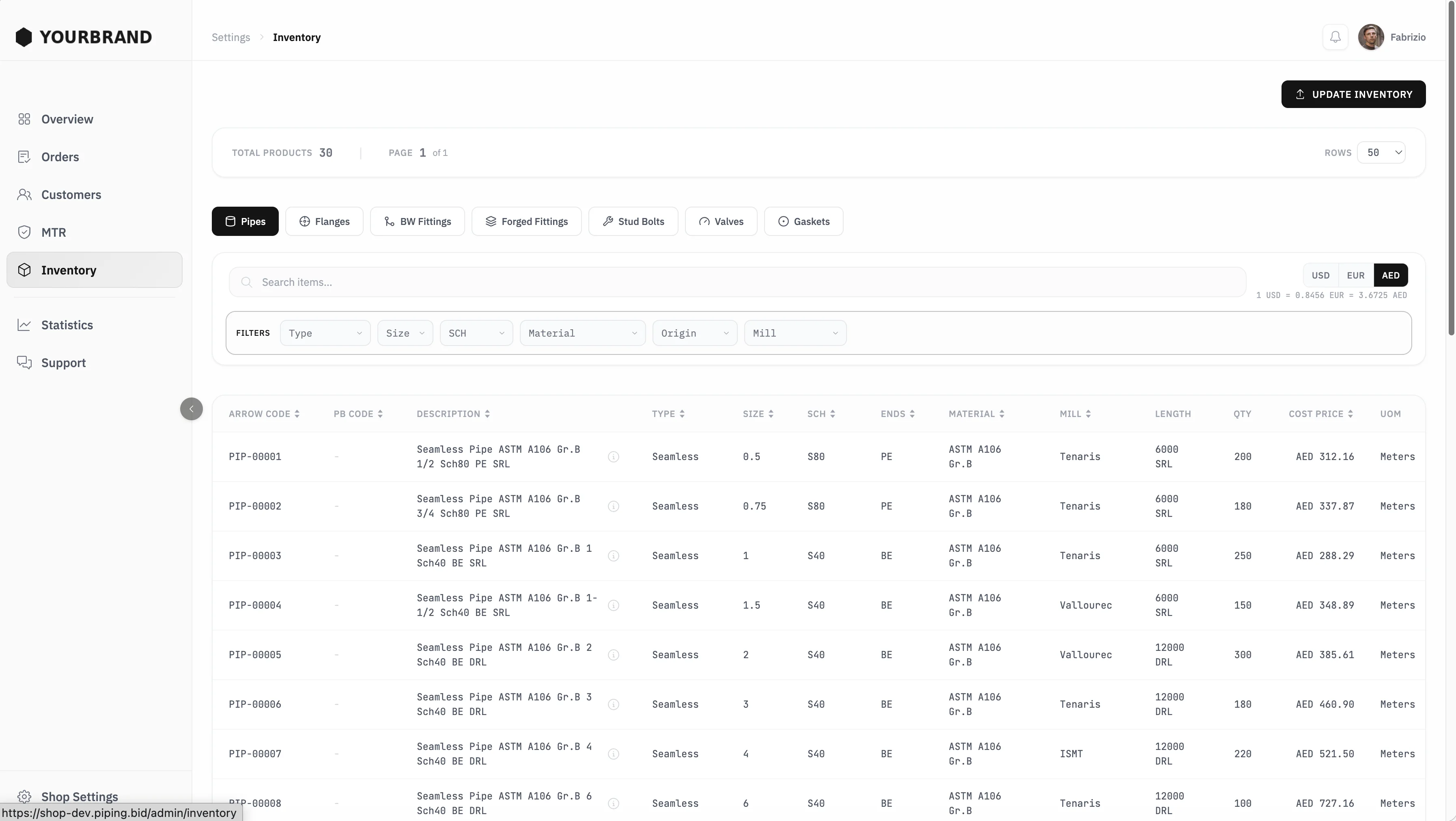Collapse the sidebar with arrow button
1456x821 pixels.
(x=191, y=409)
